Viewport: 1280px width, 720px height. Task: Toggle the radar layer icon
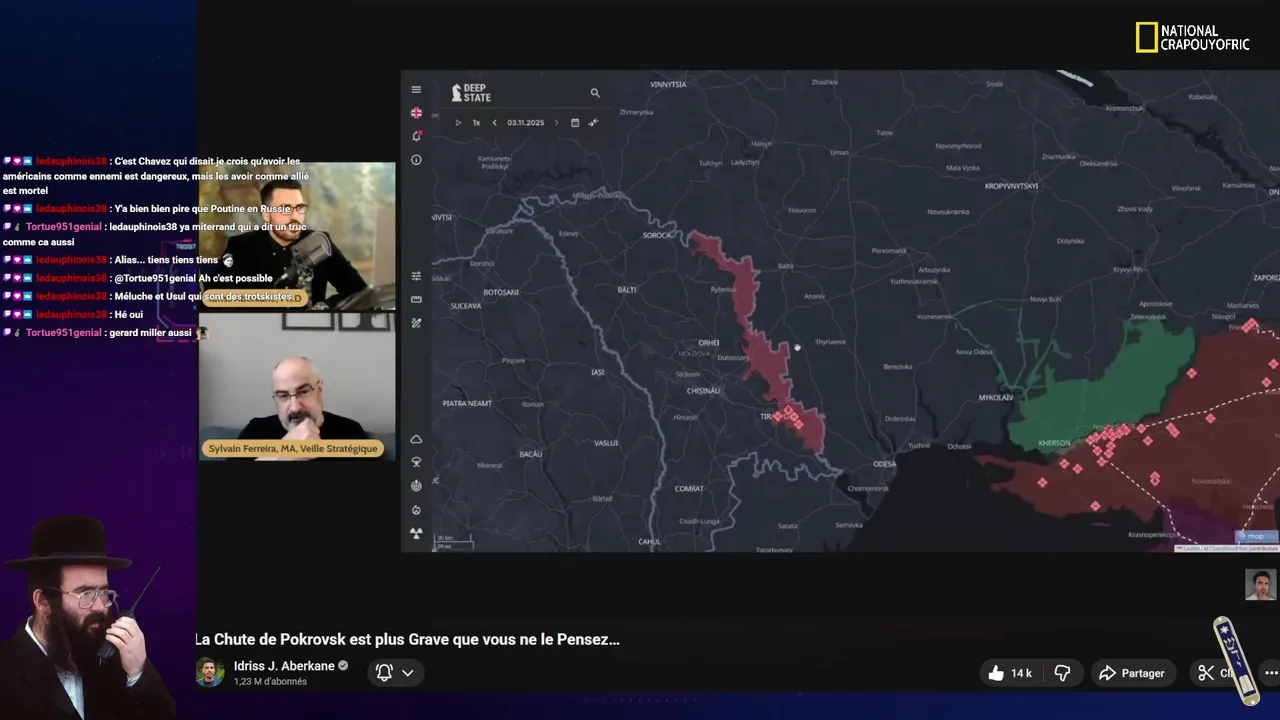[x=416, y=486]
